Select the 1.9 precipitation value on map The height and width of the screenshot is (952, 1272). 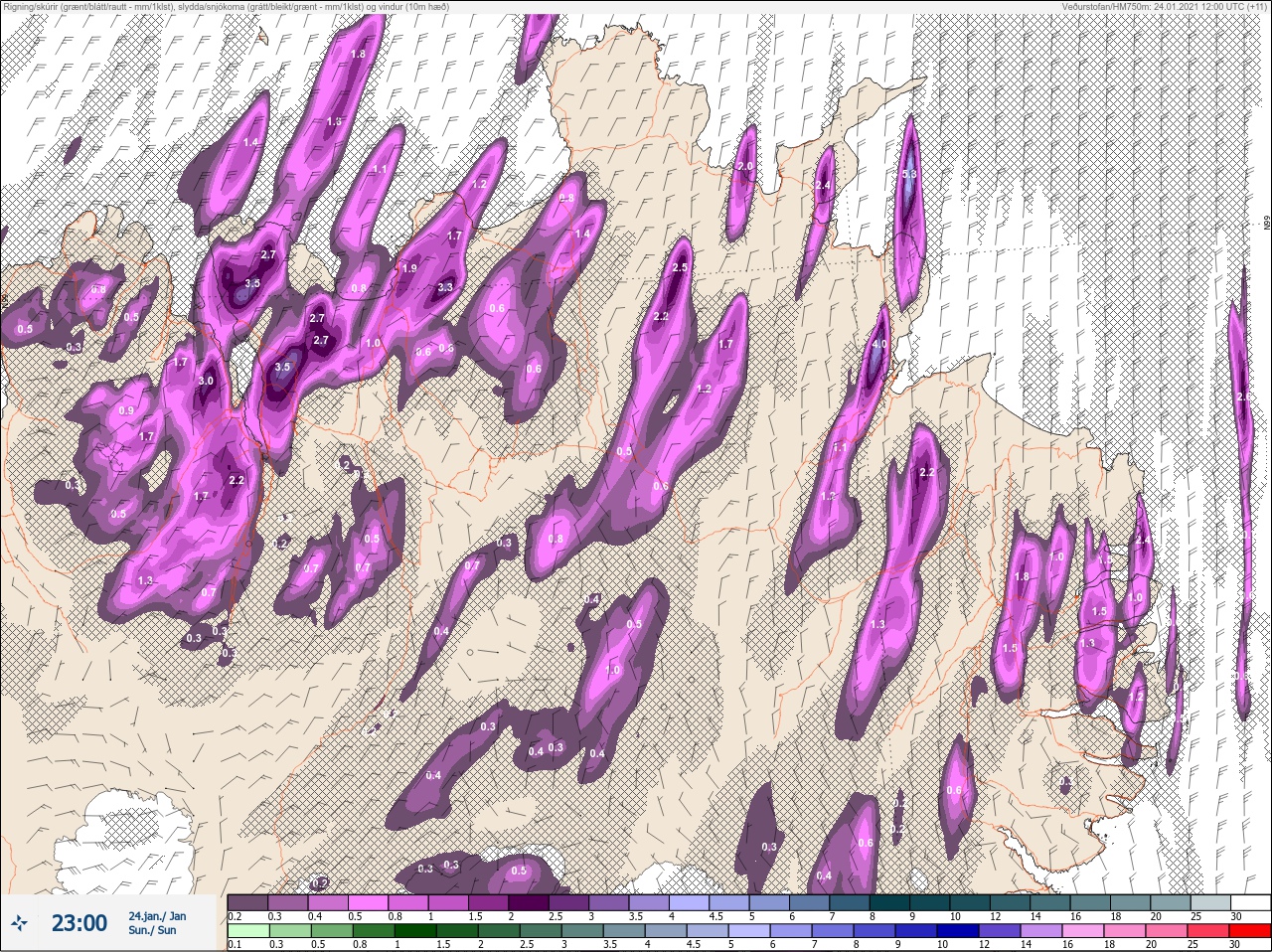pos(408,268)
